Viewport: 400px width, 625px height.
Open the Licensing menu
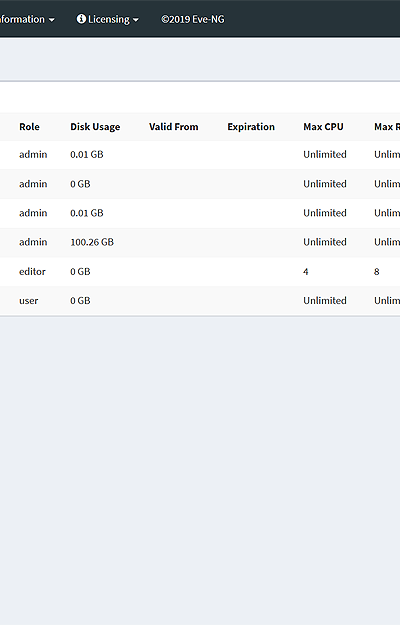pyautogui.click(x=108, y=19)
